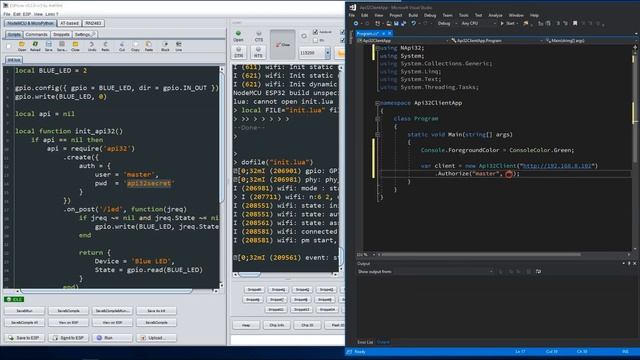Image resolution: width=640 pixels, height=360 pixels.
Task: Click the Redo icon in ESPlorer toolbar
Action: point(105,46)
